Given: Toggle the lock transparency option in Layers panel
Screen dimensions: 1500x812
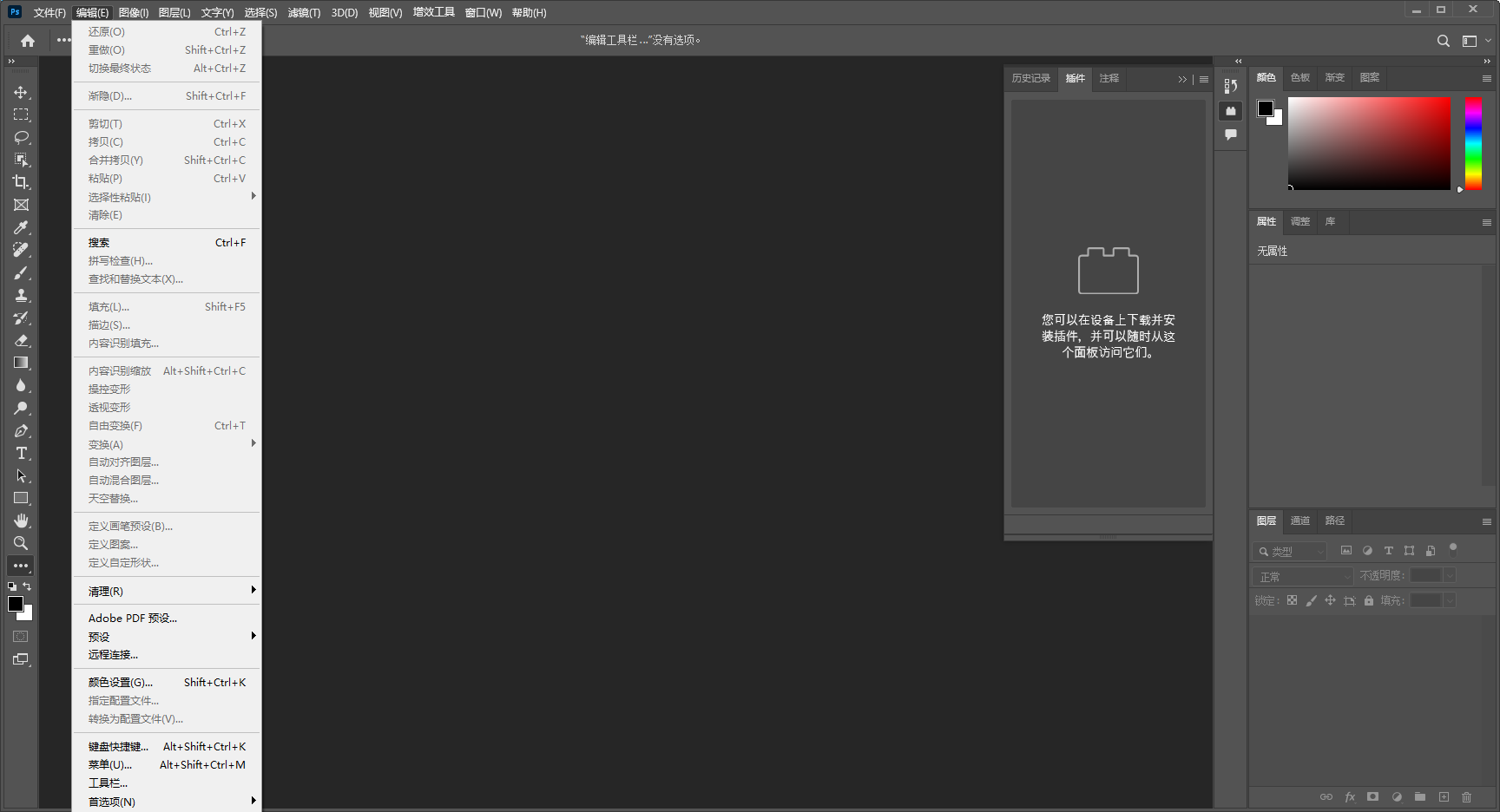Looking at the screenshot, I should click(1293, 600).
